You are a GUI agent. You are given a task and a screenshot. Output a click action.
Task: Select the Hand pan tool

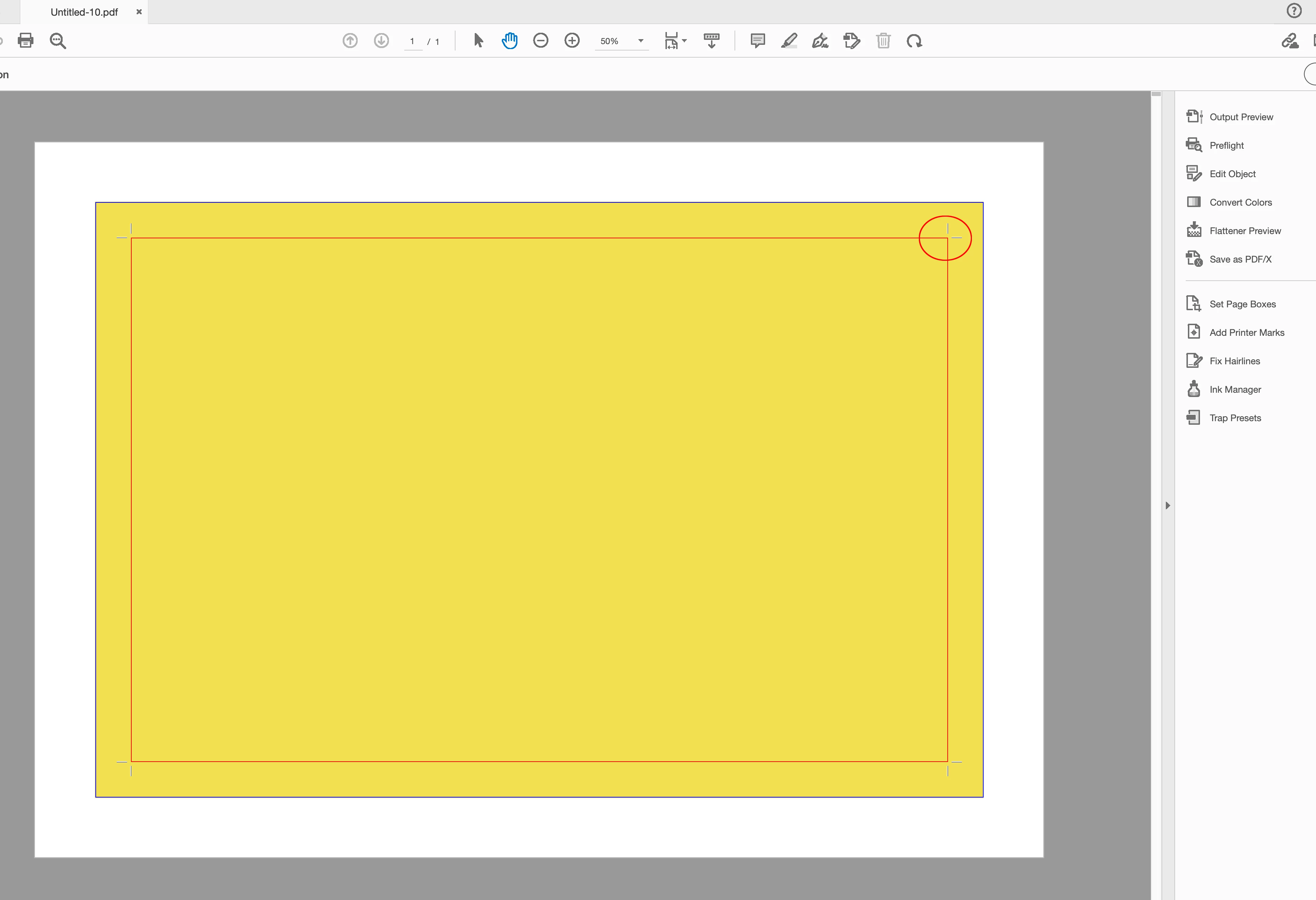(x=509, y=41)
